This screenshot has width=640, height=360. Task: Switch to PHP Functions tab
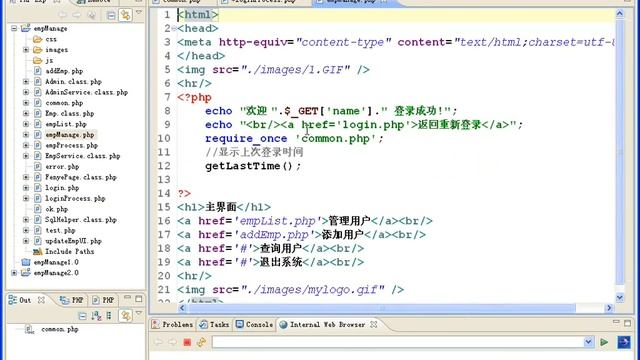click(x=103, y=300)
